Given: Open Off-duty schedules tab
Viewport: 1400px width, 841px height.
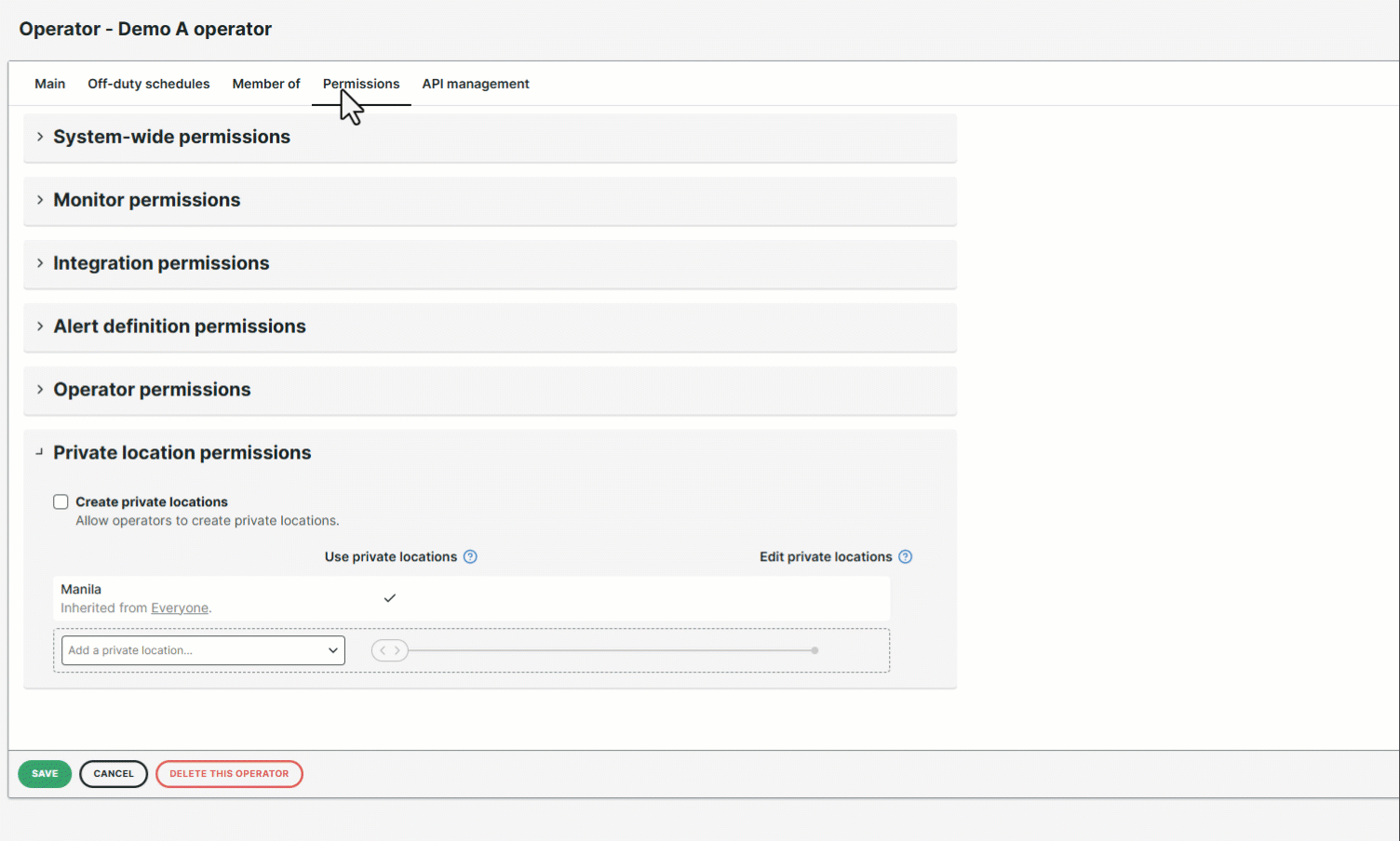Looking at the screenshot, I should point(149,84).
